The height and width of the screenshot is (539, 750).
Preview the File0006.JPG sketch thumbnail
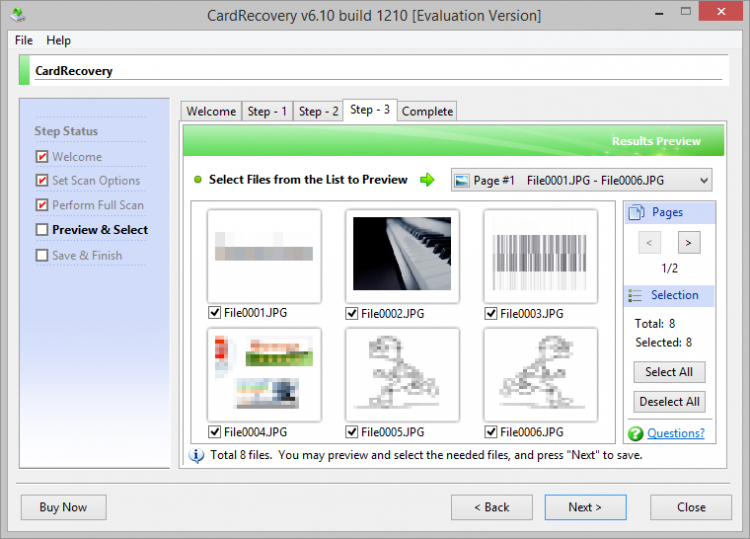click(540, 374)
